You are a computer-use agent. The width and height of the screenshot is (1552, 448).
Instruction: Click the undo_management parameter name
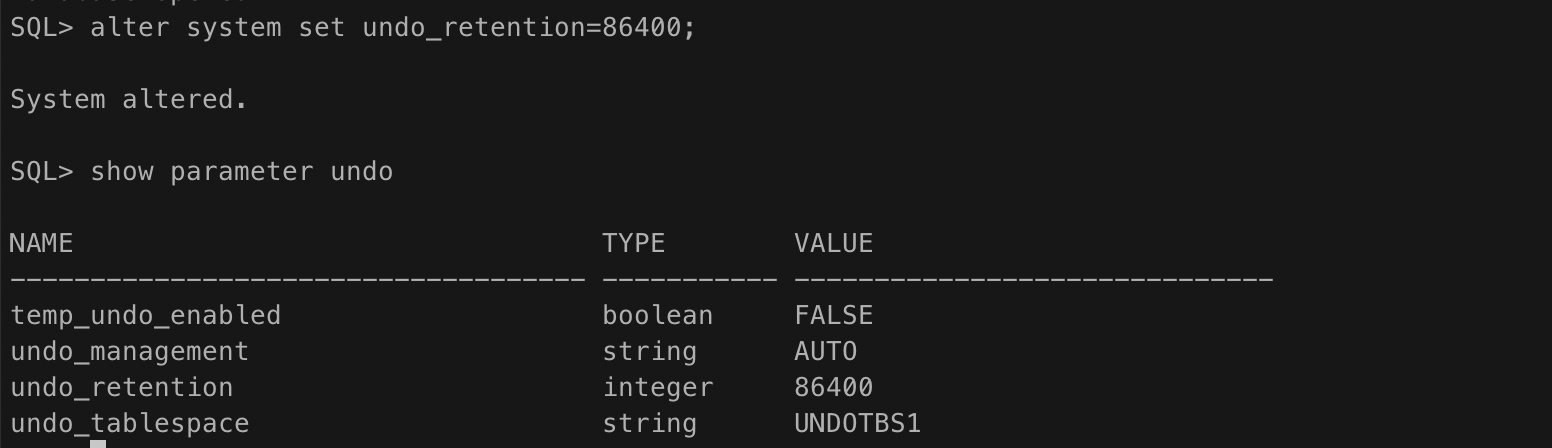[x=129, y=352]
